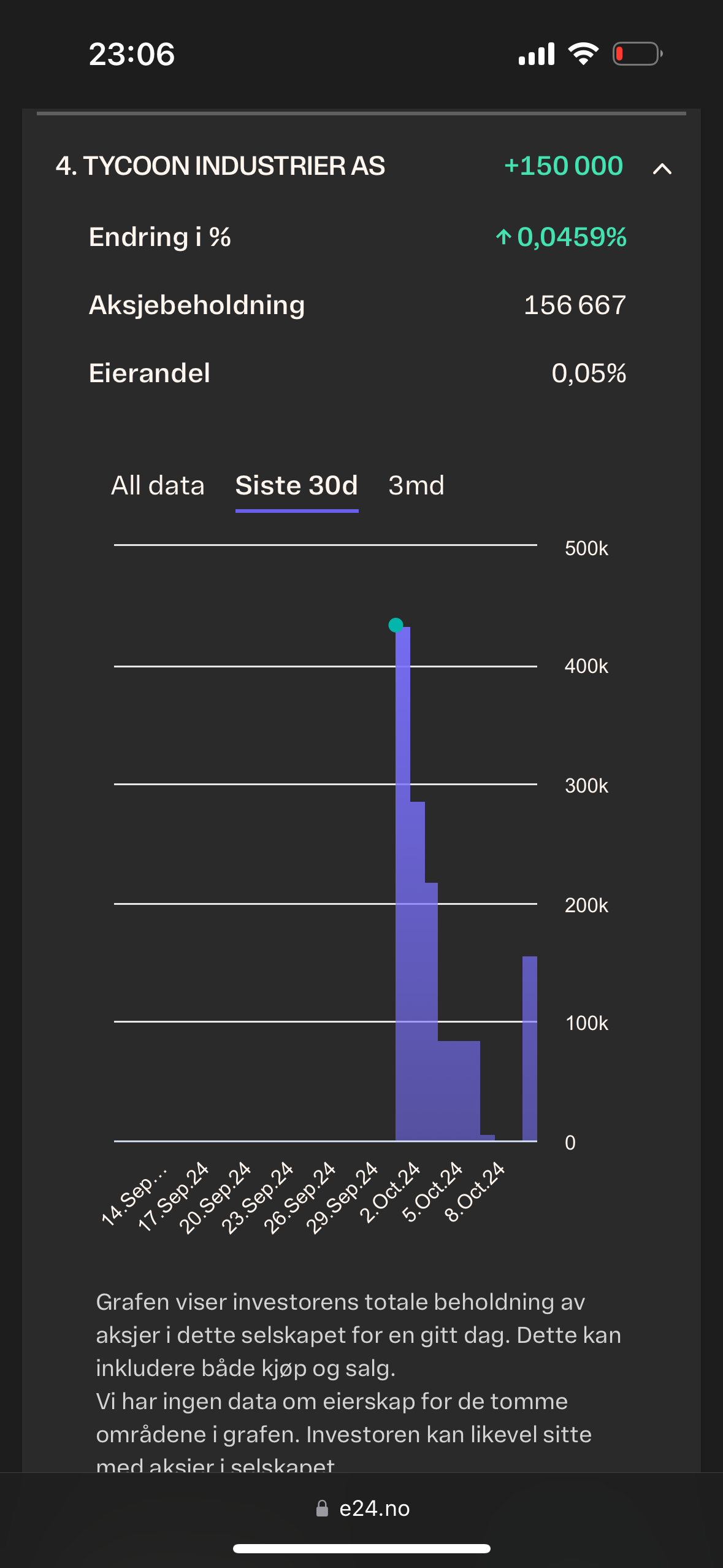The height and width of the screenshot is (1568, 723).
Task: Tap the Wi-Fi status icon
Action: tap(583, 54)
